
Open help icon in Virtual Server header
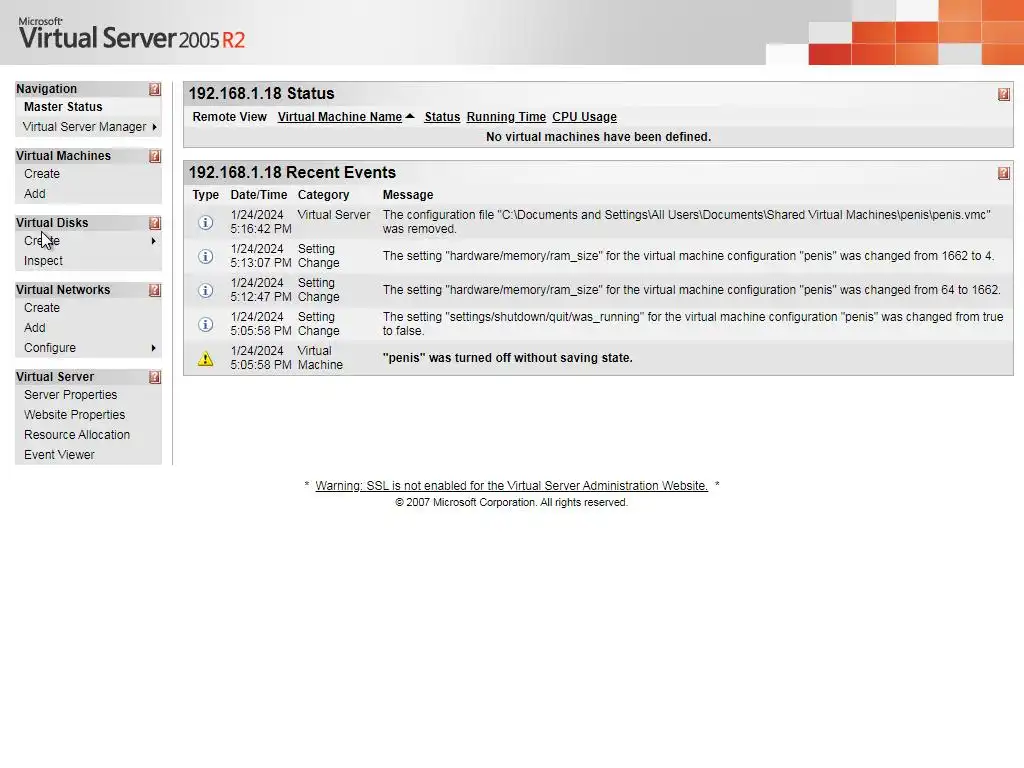(x=155, y=377)
